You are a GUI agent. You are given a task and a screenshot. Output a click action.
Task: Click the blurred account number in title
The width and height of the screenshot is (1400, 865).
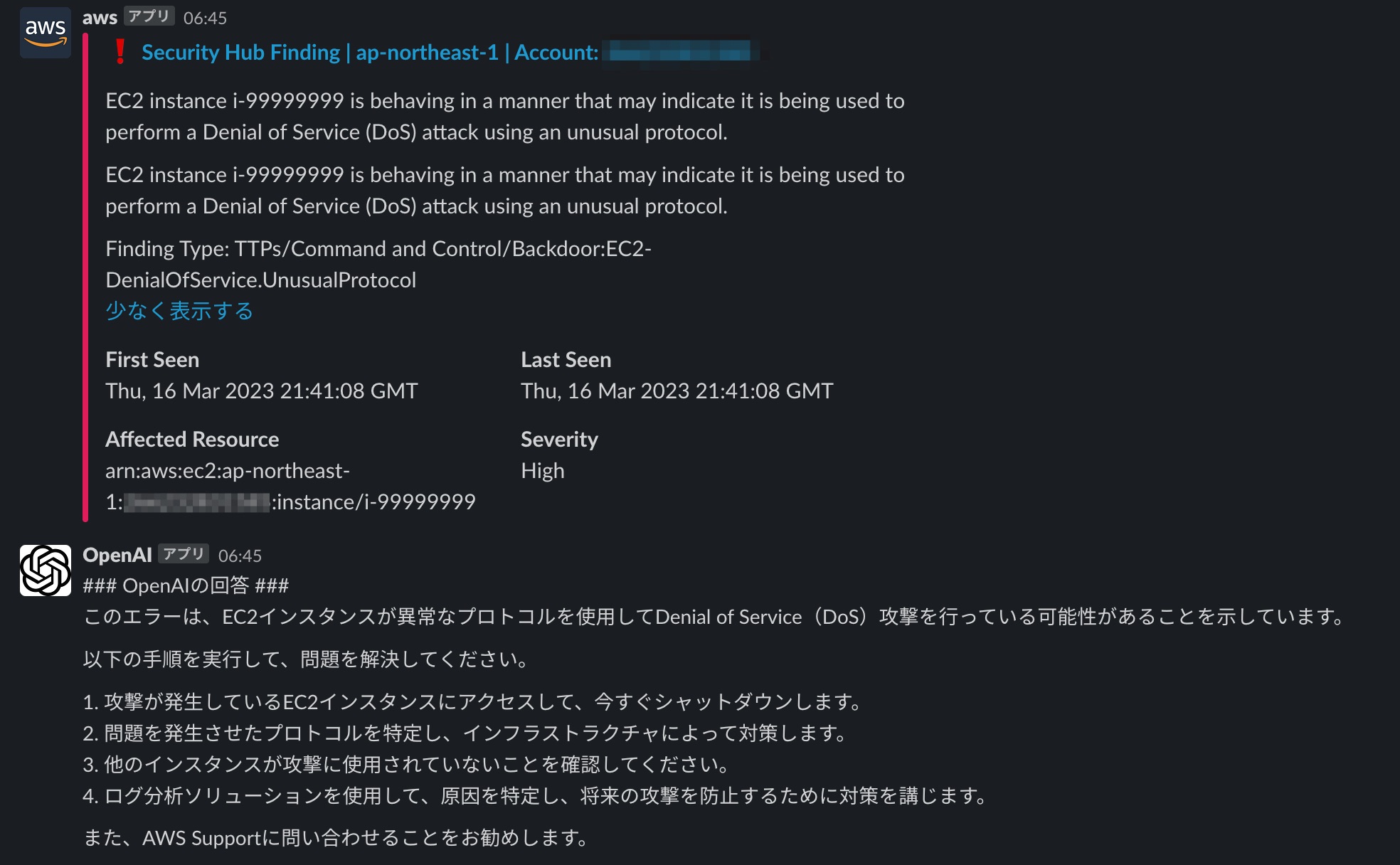click(681, 52)
